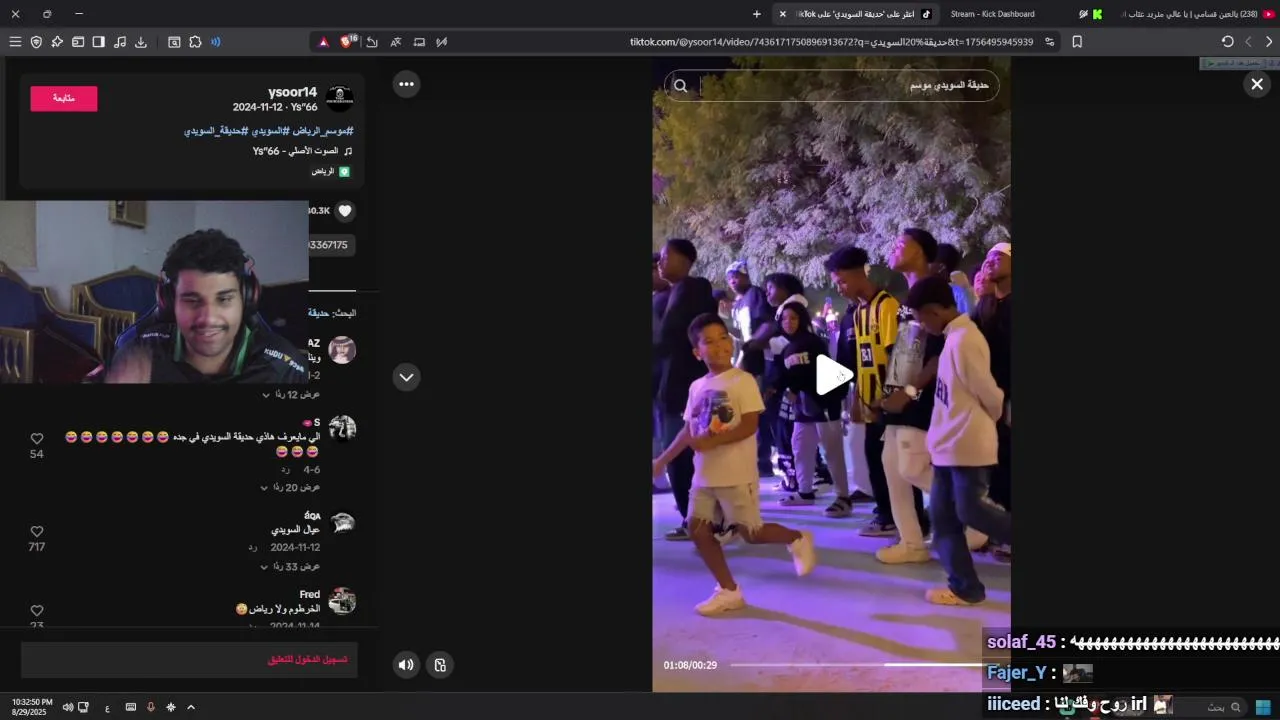Expand عرض 12 replies
1280x720 pixels.
coord(291,395)
